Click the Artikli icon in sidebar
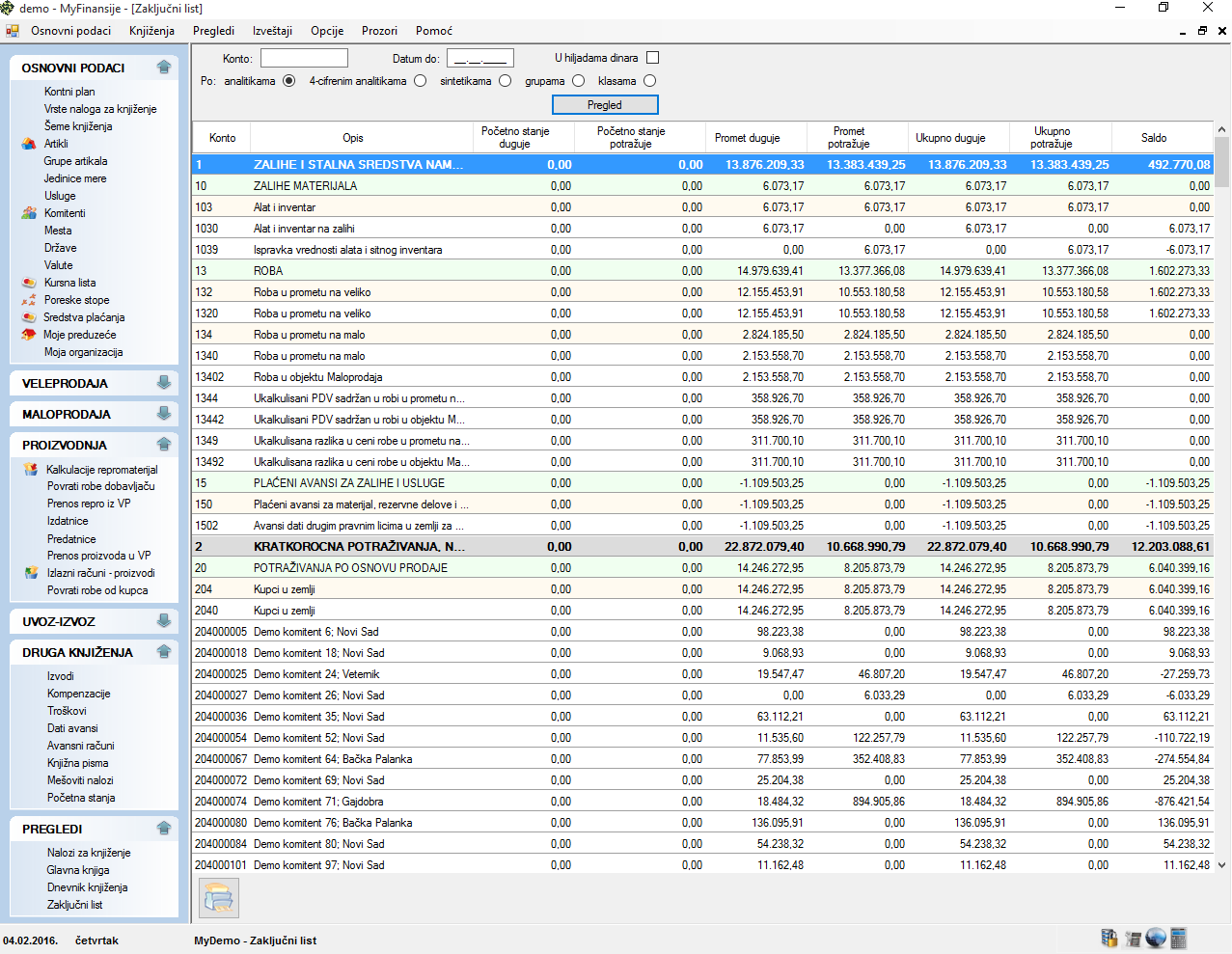 [29, 144]
